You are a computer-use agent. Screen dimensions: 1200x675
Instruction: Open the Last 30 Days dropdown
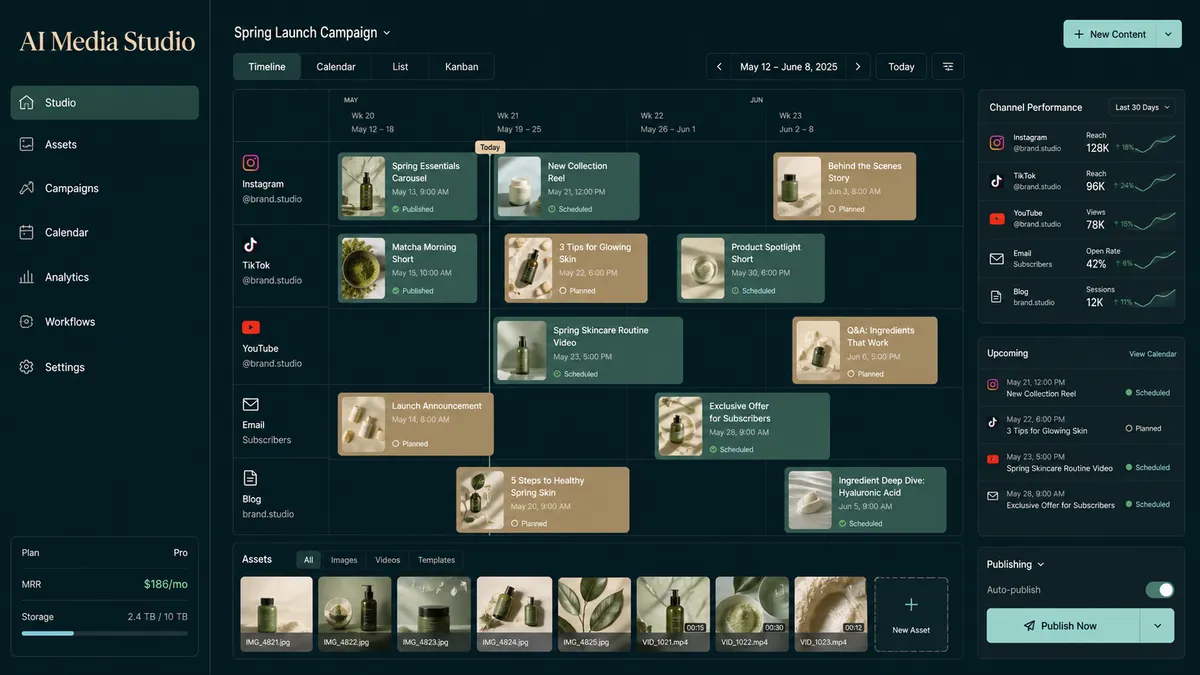[1141, 107]
